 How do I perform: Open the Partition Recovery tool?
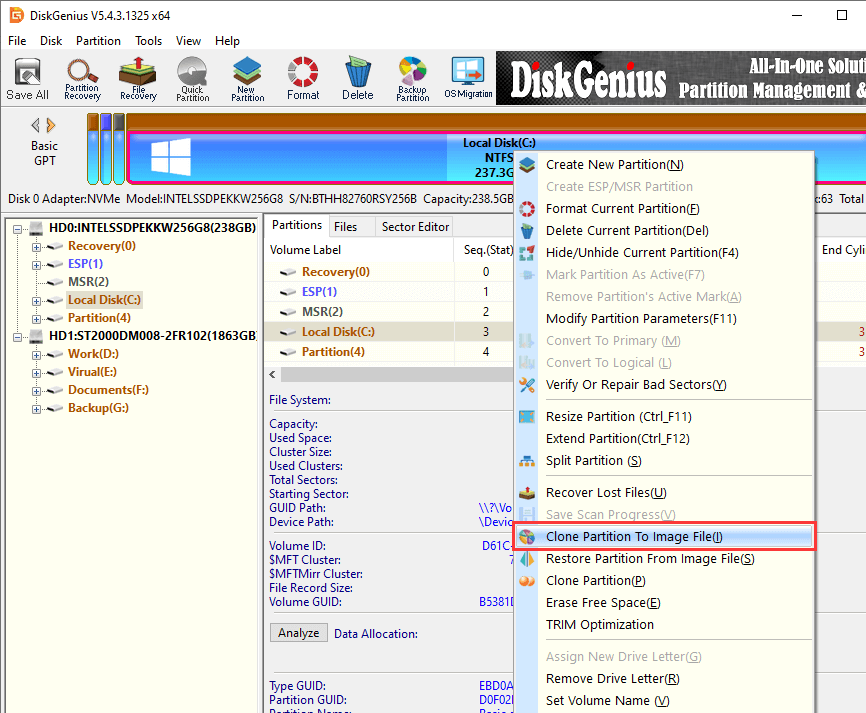[x=82, y=78]
